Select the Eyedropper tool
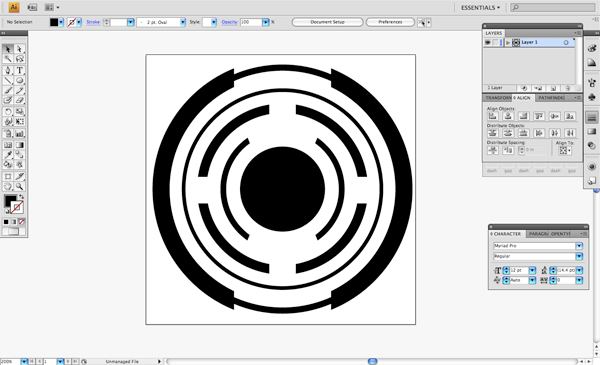Image resolution: width=600 pixels, height=365 pixels. (8, 155)
